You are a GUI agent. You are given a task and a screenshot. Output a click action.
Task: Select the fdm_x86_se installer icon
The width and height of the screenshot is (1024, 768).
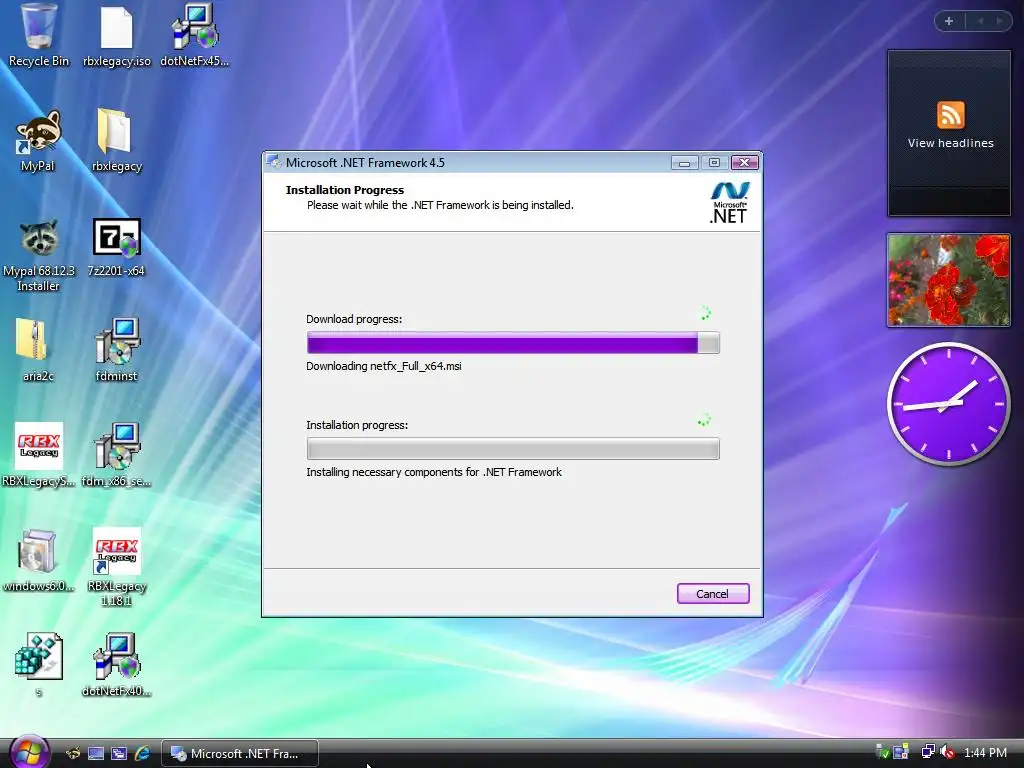pyautogui.click(x=118, y=446)
